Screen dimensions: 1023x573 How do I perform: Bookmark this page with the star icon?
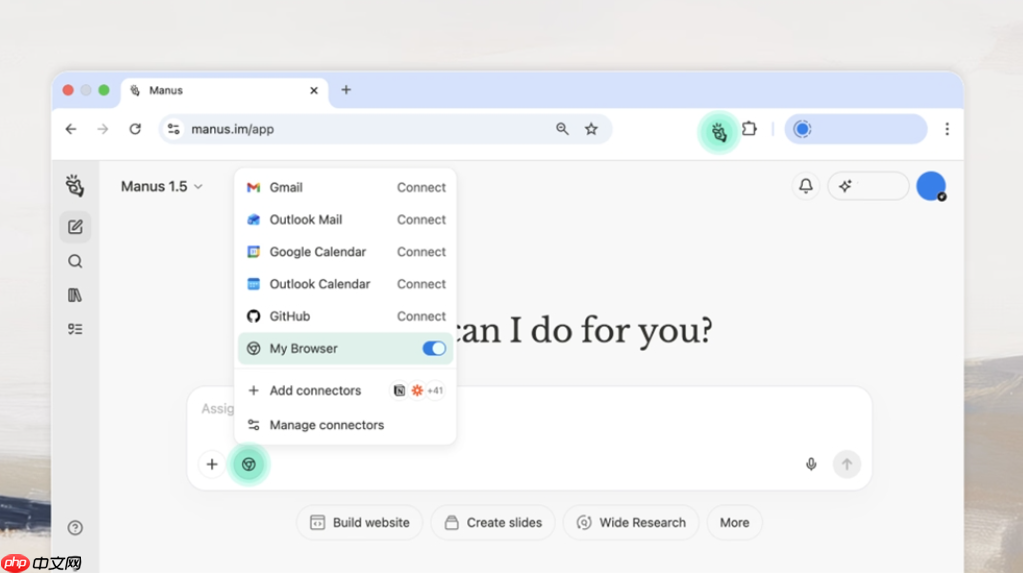click(591, 129)
